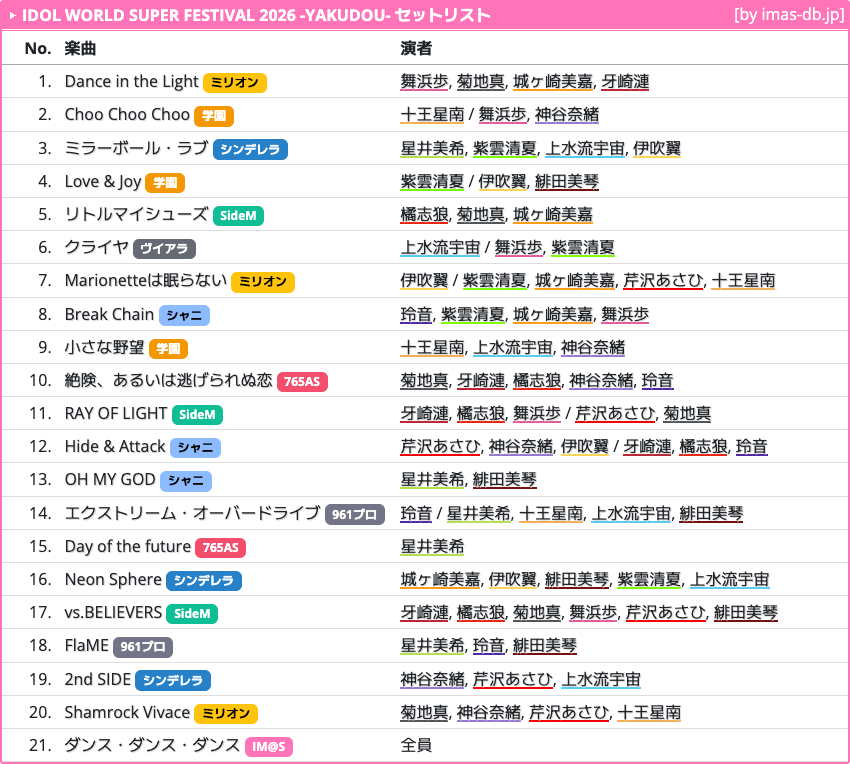Image resolution: width=850 pixels, height=764 pixels.
Task: Open 星井美希 in the ミラーボール・ラブ row
Action: [433, 148]
